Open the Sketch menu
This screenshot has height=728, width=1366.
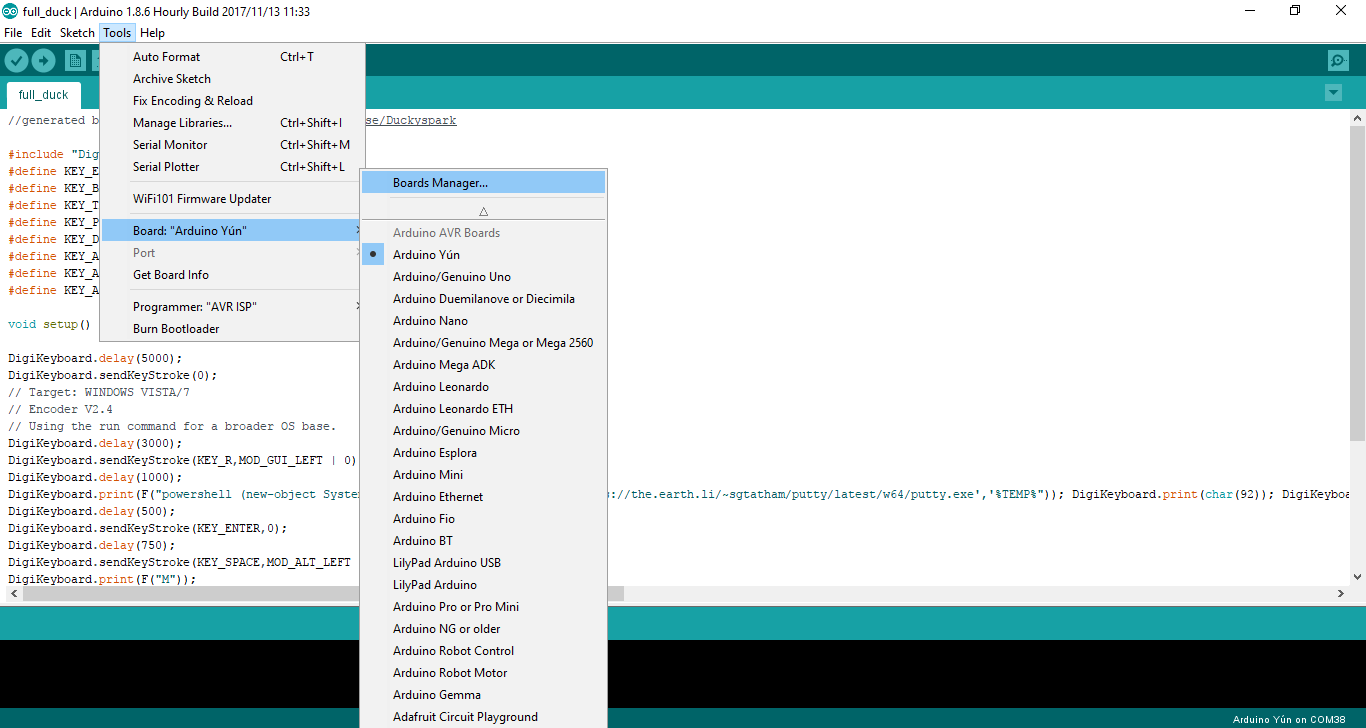pos(77,33)
